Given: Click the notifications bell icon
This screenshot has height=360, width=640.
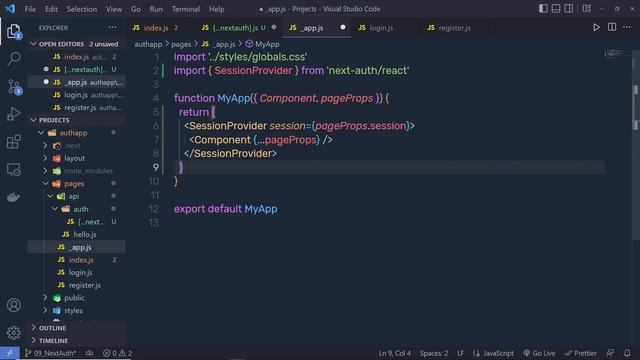Looking at the screenshot, I should click(627, 353).
